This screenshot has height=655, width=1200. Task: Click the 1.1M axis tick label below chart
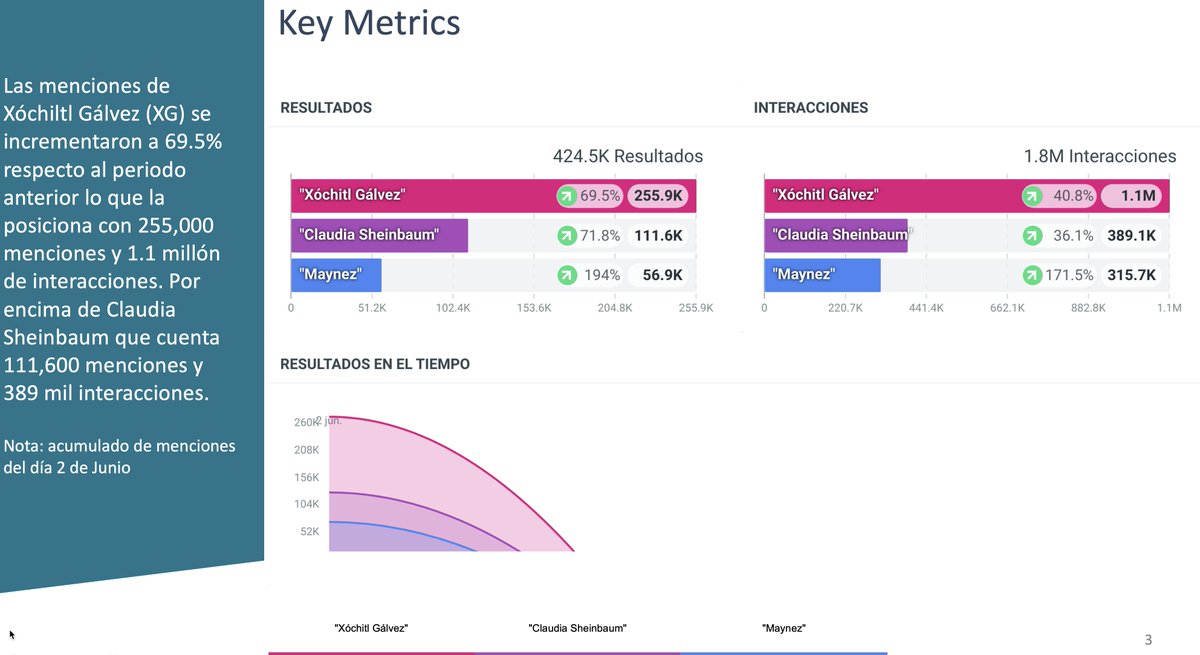pyautogui.click(x=1169, y=308)
